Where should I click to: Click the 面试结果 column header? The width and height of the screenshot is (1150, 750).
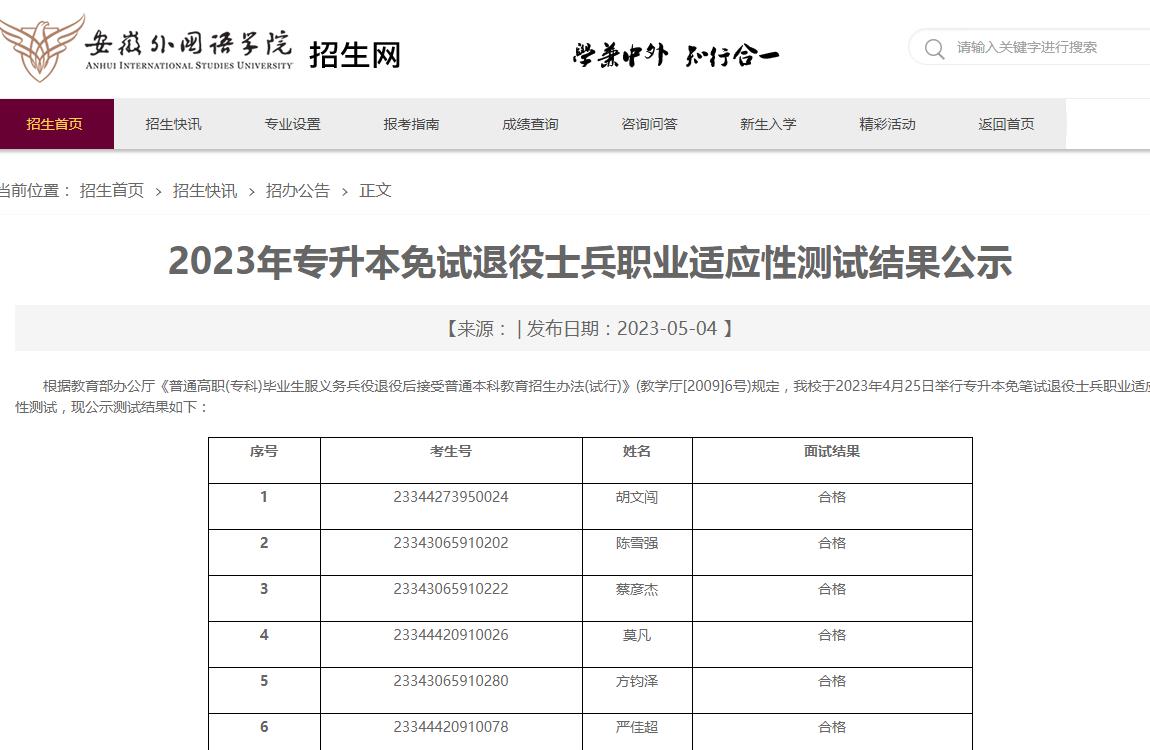point(832,452)
